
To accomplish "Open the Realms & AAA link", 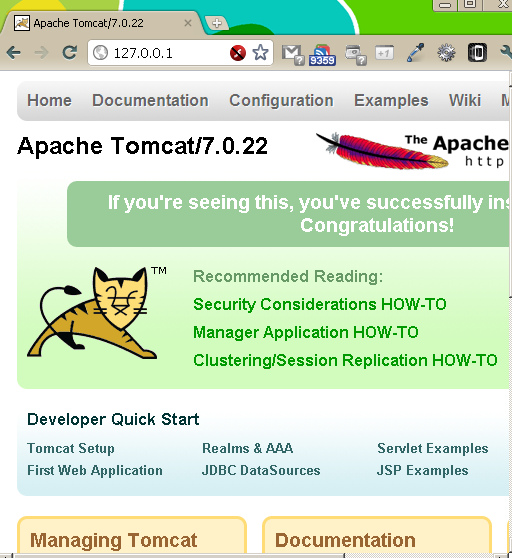I will pos(248,448).
